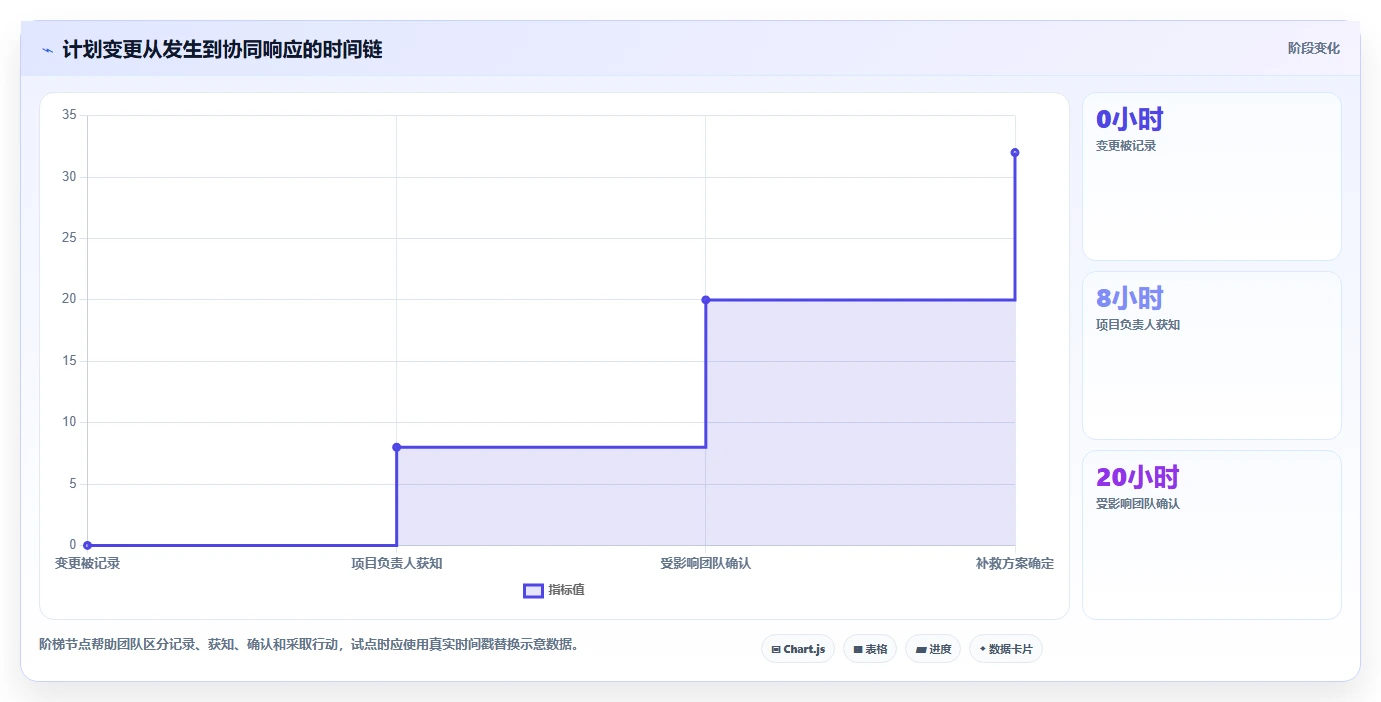The height and width of the screenshot is (702, 1381).
Task: Click the y-axis tick label 35
Action: (x=69, y=115)
